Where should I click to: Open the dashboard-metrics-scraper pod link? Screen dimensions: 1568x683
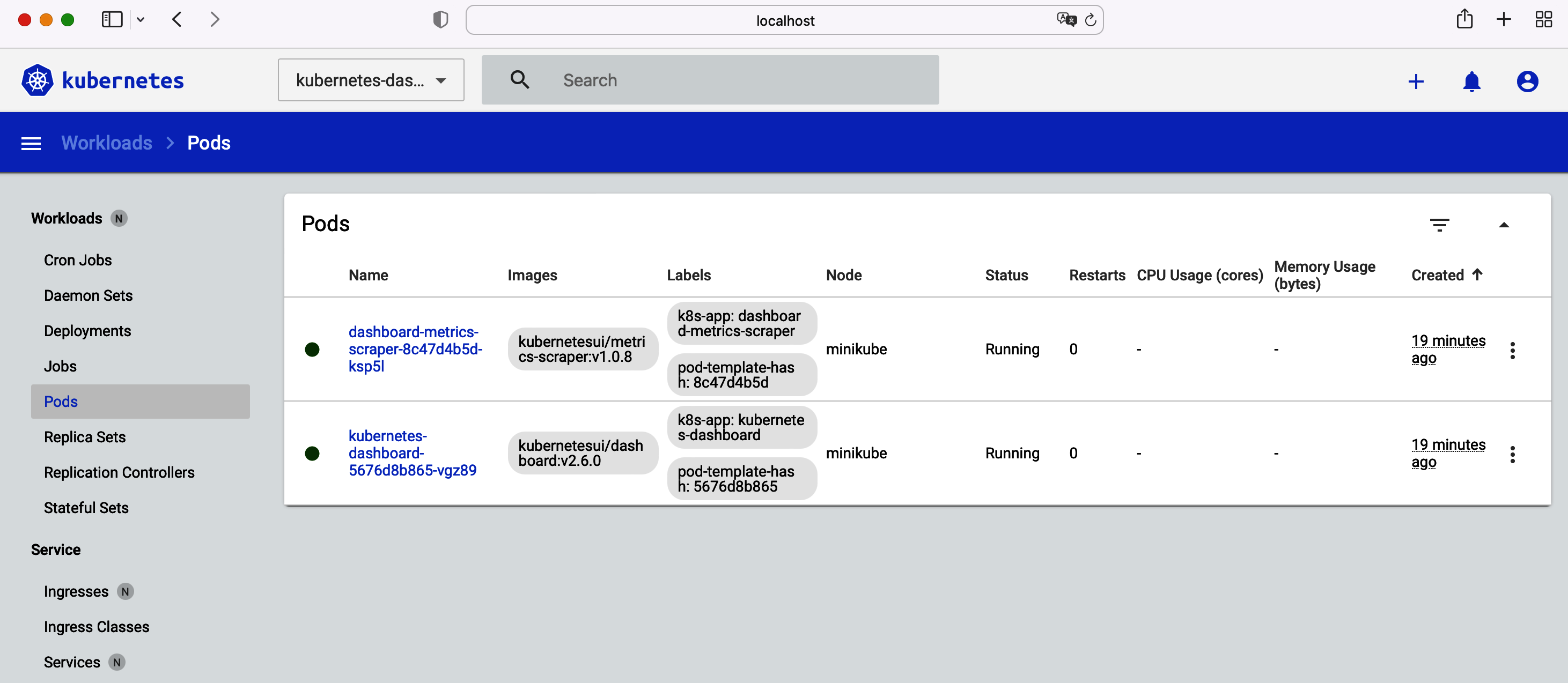tap(414, 349)
